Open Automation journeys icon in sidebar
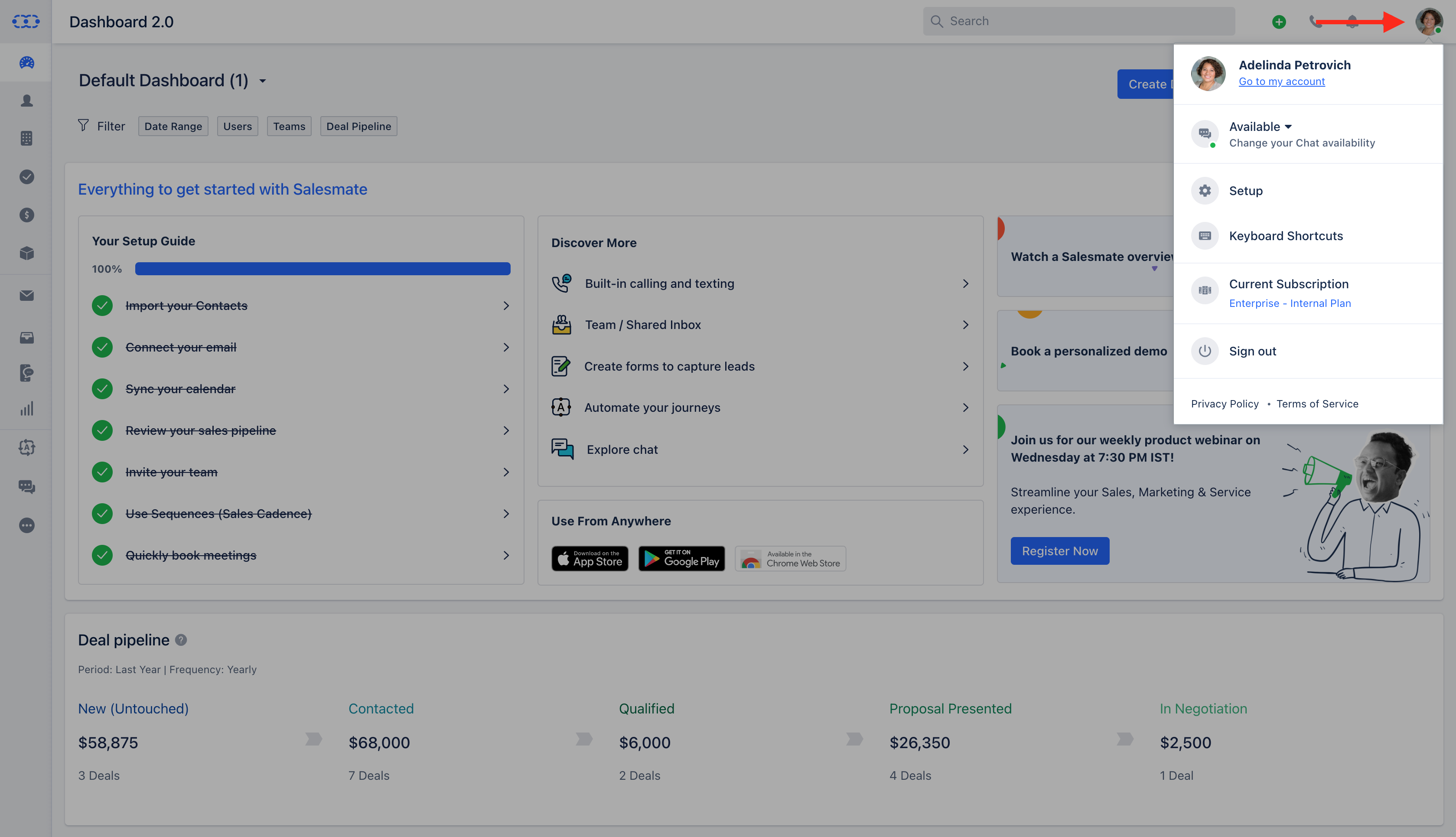 click(26, 447)
